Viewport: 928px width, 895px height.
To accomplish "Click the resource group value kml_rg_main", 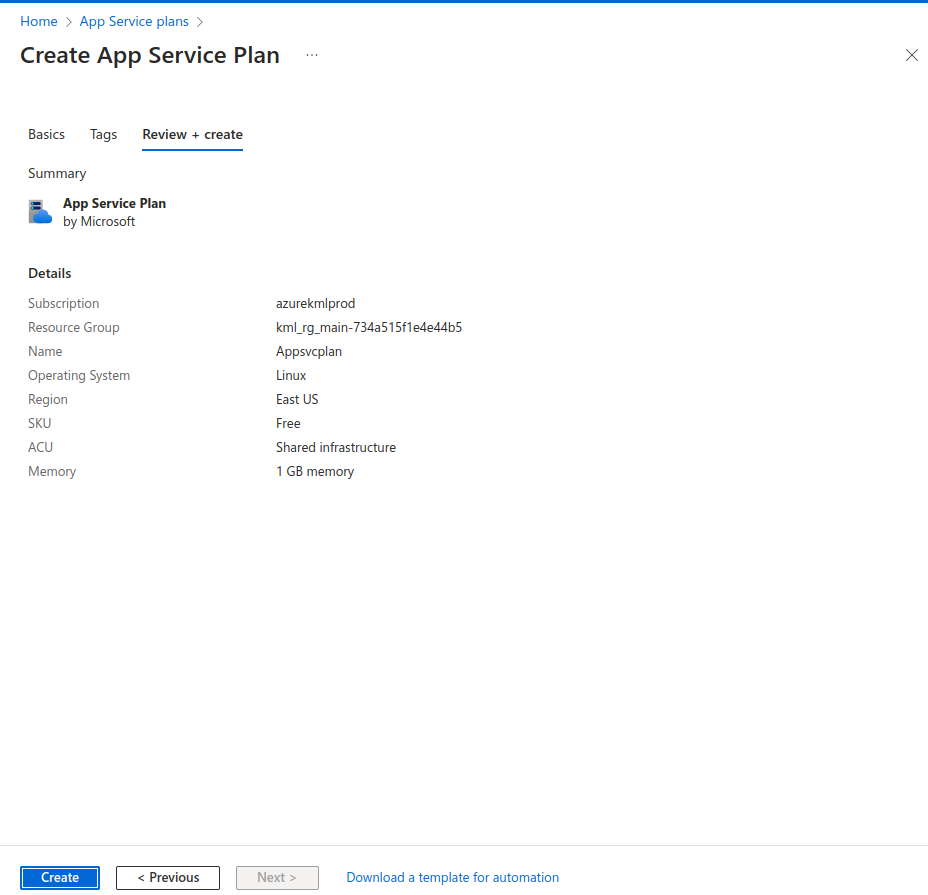I will point(368,327).
